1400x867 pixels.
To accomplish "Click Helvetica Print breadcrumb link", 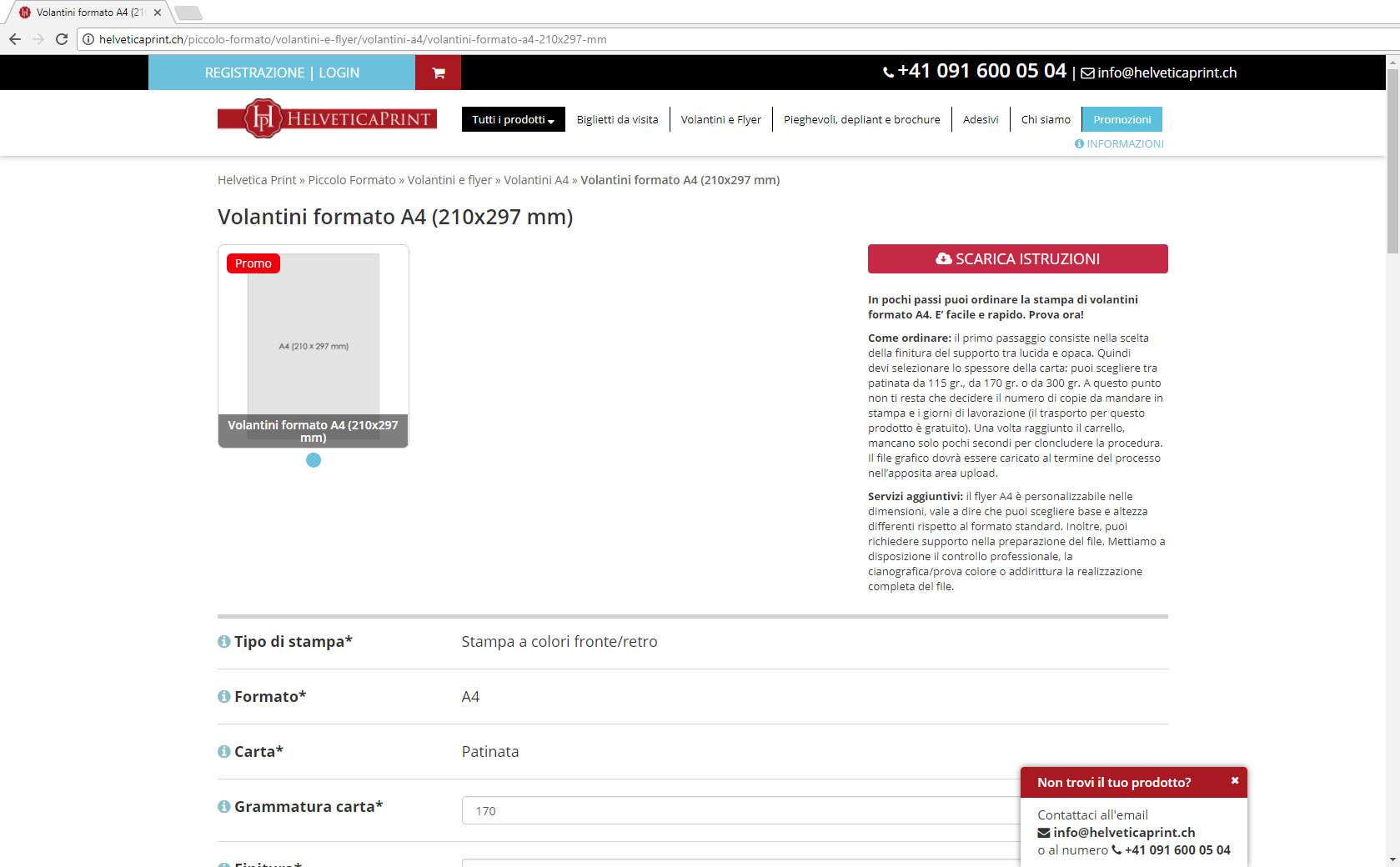I will [x=257, y=180].
